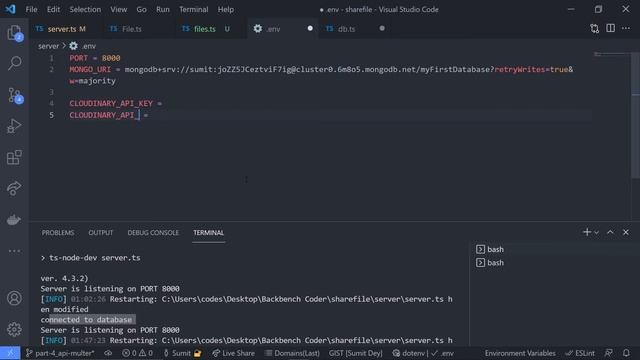
Task: Click GIST [Sumit Dey] status item
Action: tap(356, 353)
